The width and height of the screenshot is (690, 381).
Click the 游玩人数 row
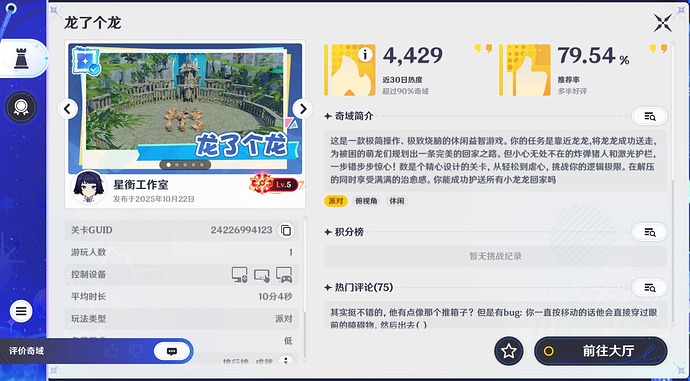coord(182,252)
